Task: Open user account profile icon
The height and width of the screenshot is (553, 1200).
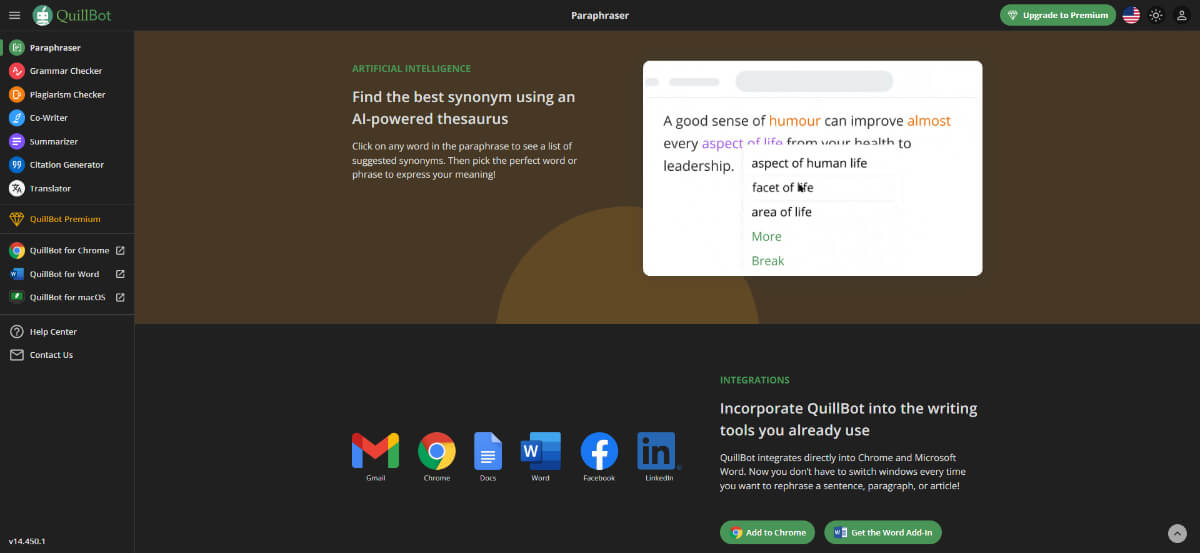Action: [x=1182, y=15]
